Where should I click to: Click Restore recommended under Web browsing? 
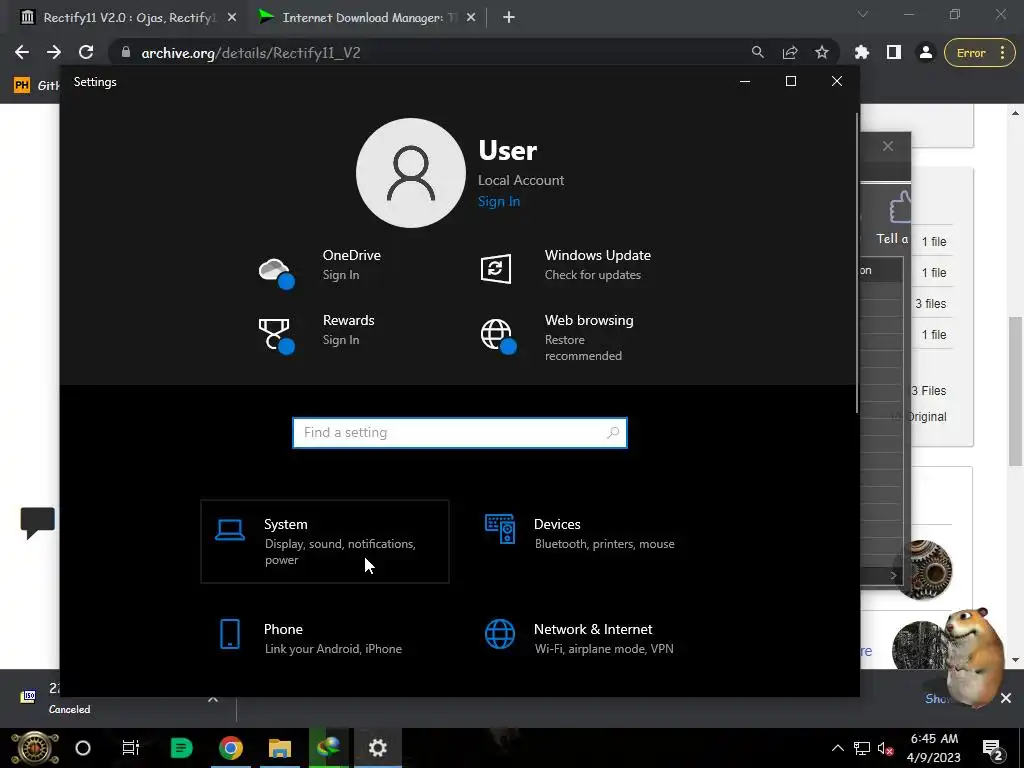[583, 347]
